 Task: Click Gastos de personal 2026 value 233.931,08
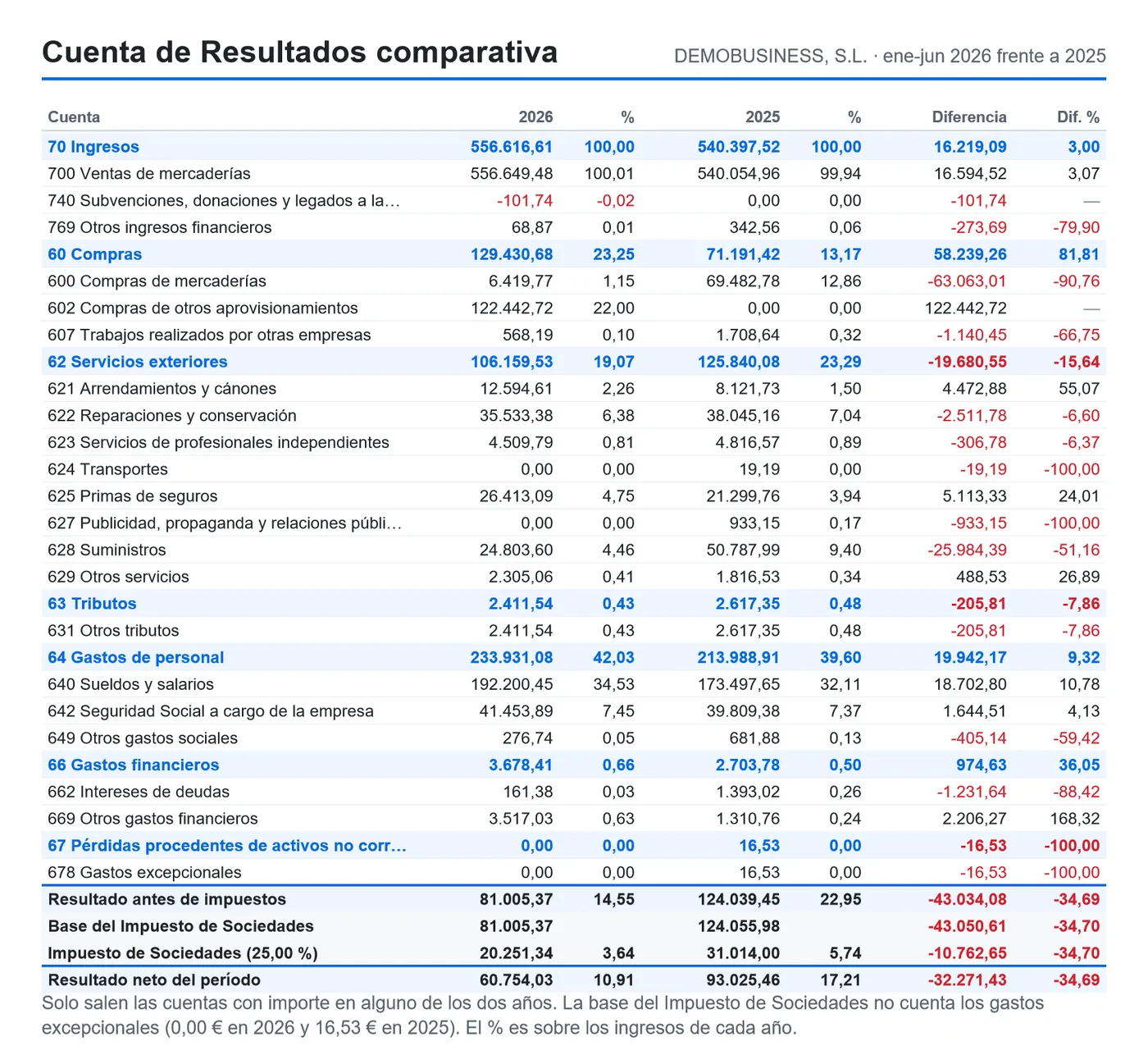click(512, 657)
